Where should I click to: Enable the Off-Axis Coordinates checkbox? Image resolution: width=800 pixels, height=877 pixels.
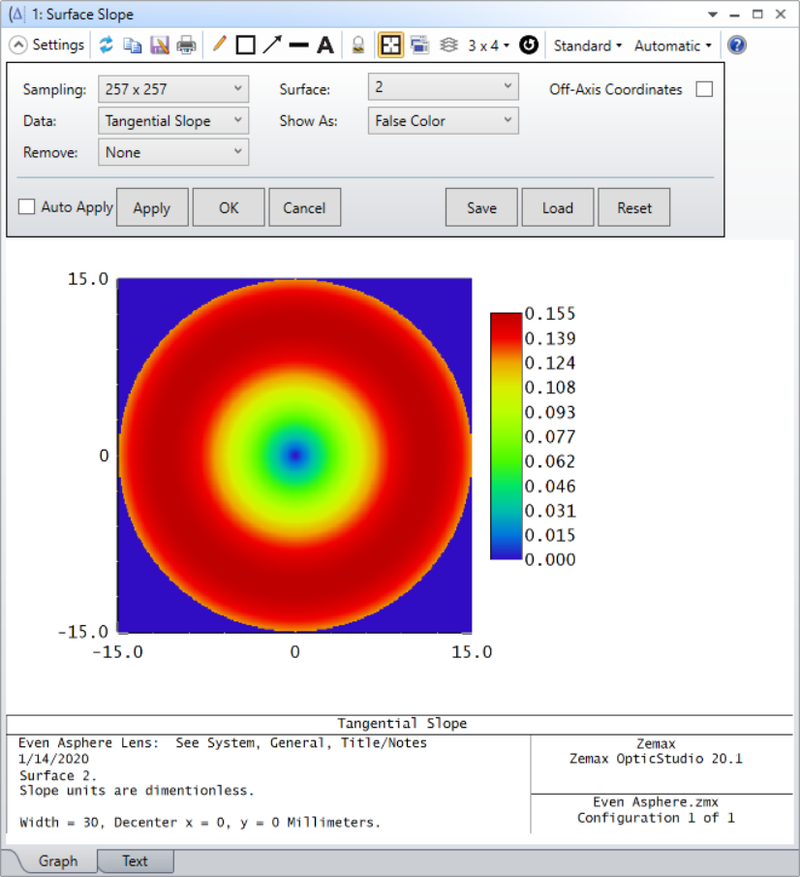tap(704, 89)
